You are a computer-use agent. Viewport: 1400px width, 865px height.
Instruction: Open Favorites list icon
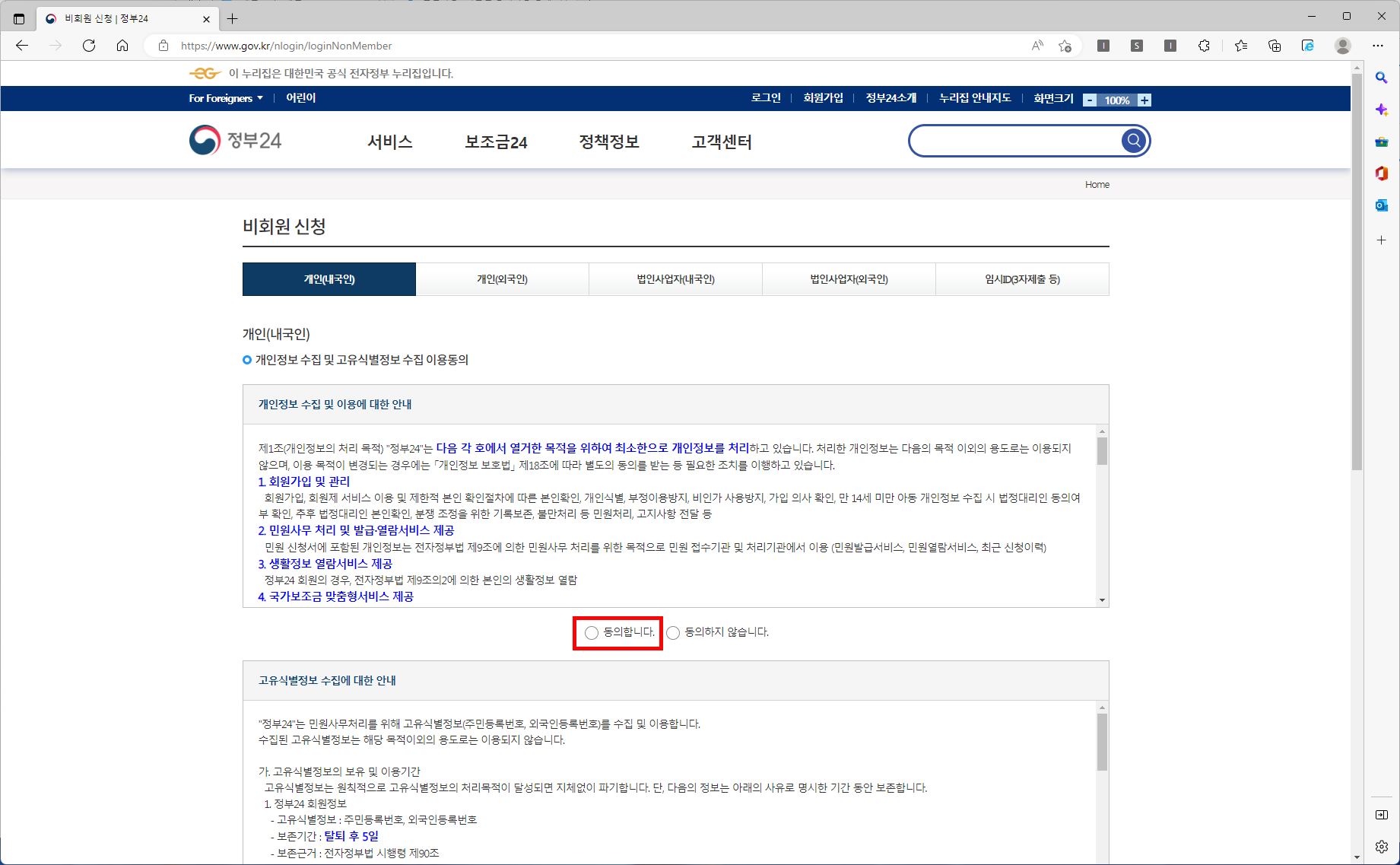click(x=1241, y=46)
